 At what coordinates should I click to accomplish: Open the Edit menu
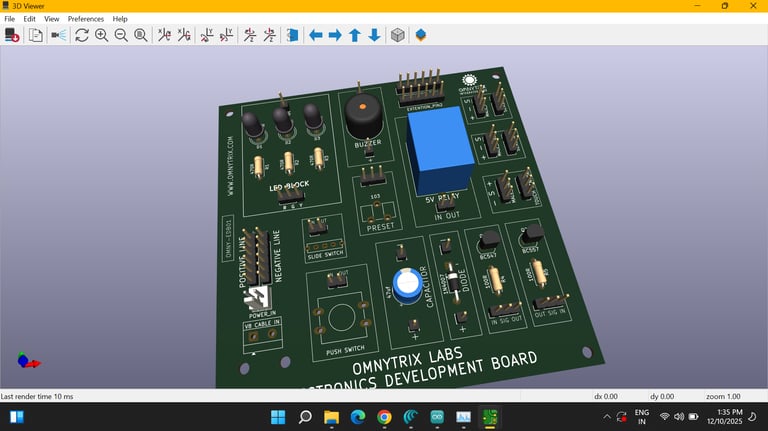[29, 19]
